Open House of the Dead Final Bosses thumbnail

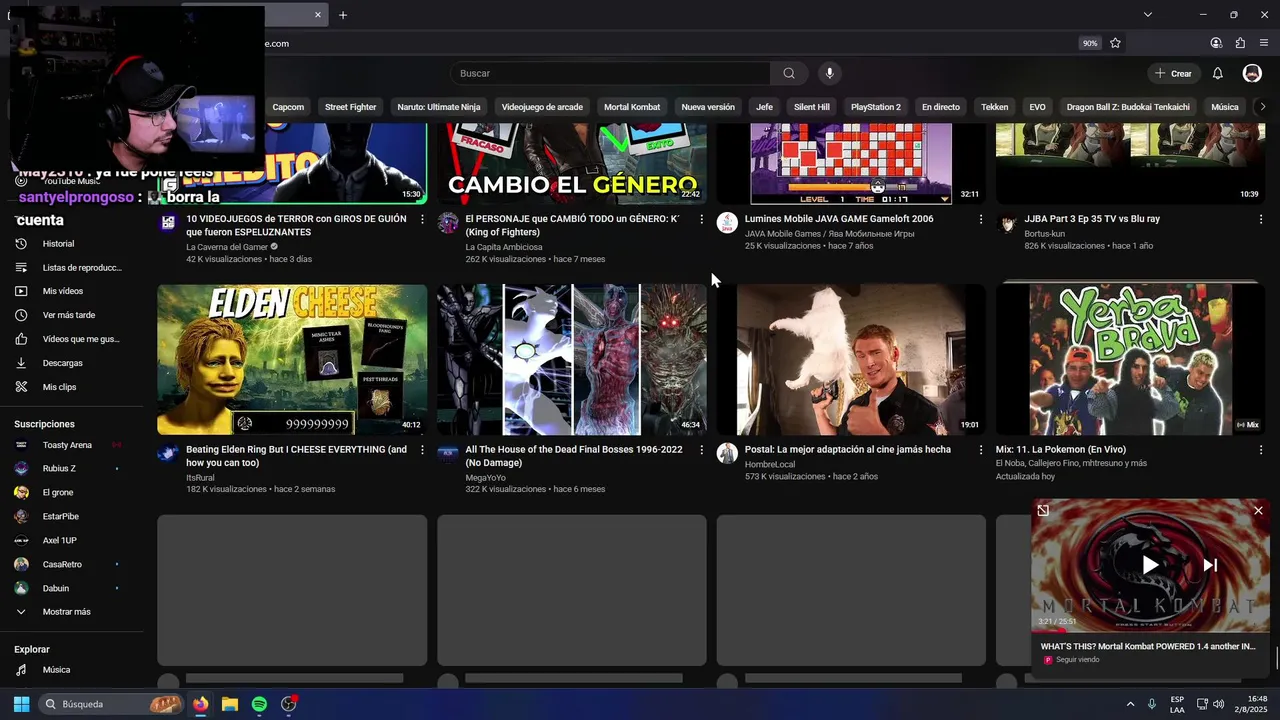(x=572, y=360)
